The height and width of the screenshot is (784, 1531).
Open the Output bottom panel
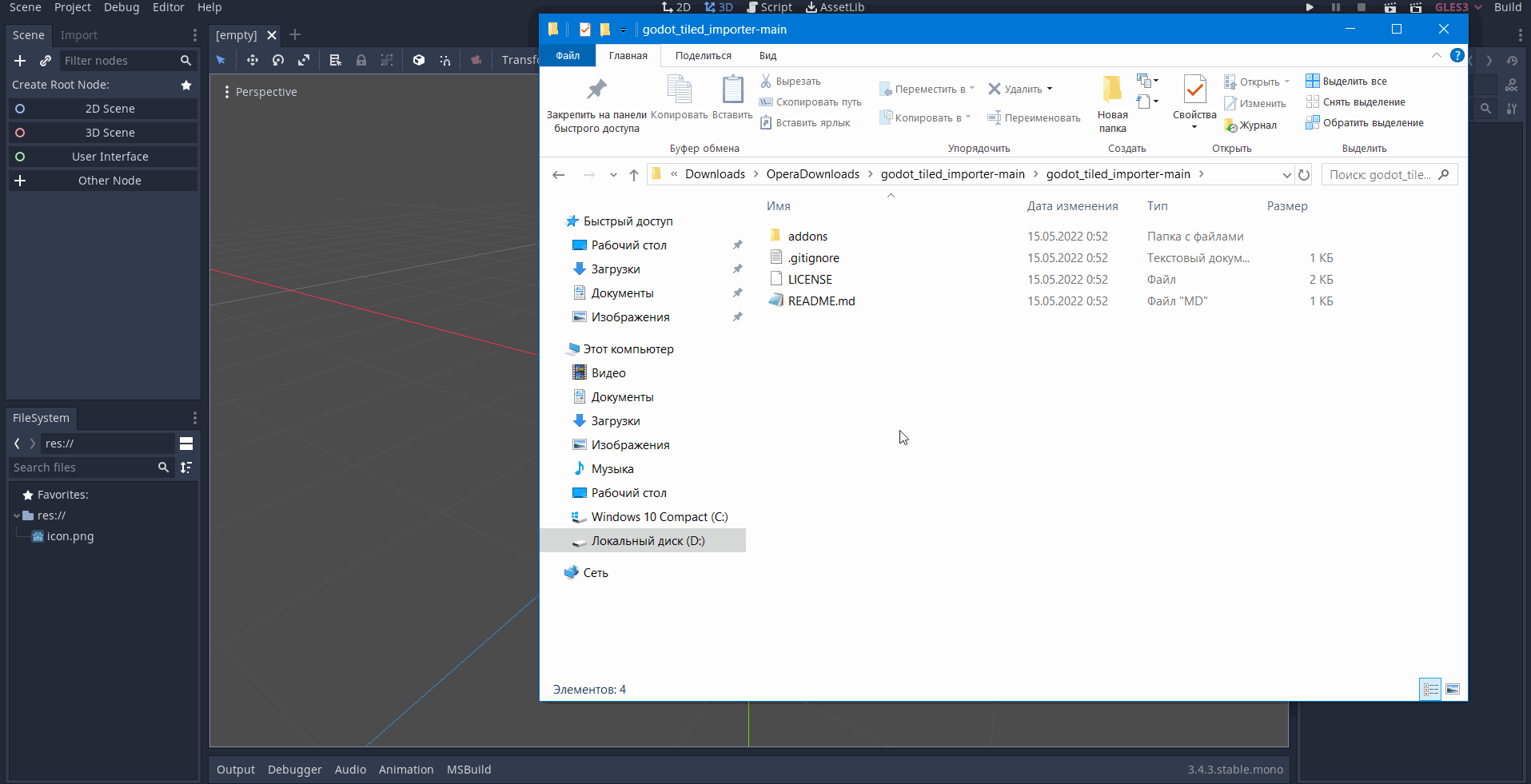[x=236, y=770]
